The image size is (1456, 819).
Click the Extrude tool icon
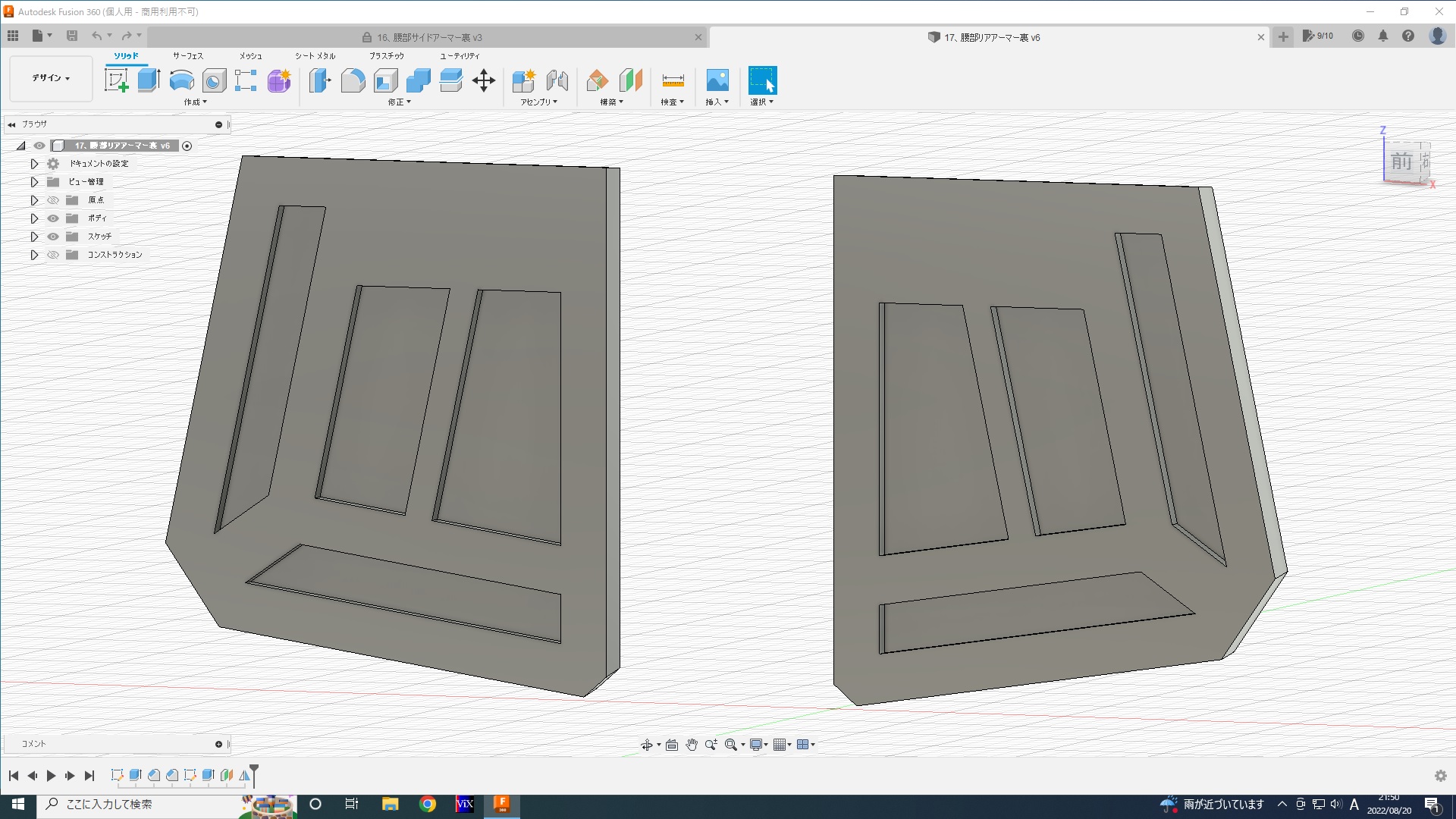tap(149, 80)
